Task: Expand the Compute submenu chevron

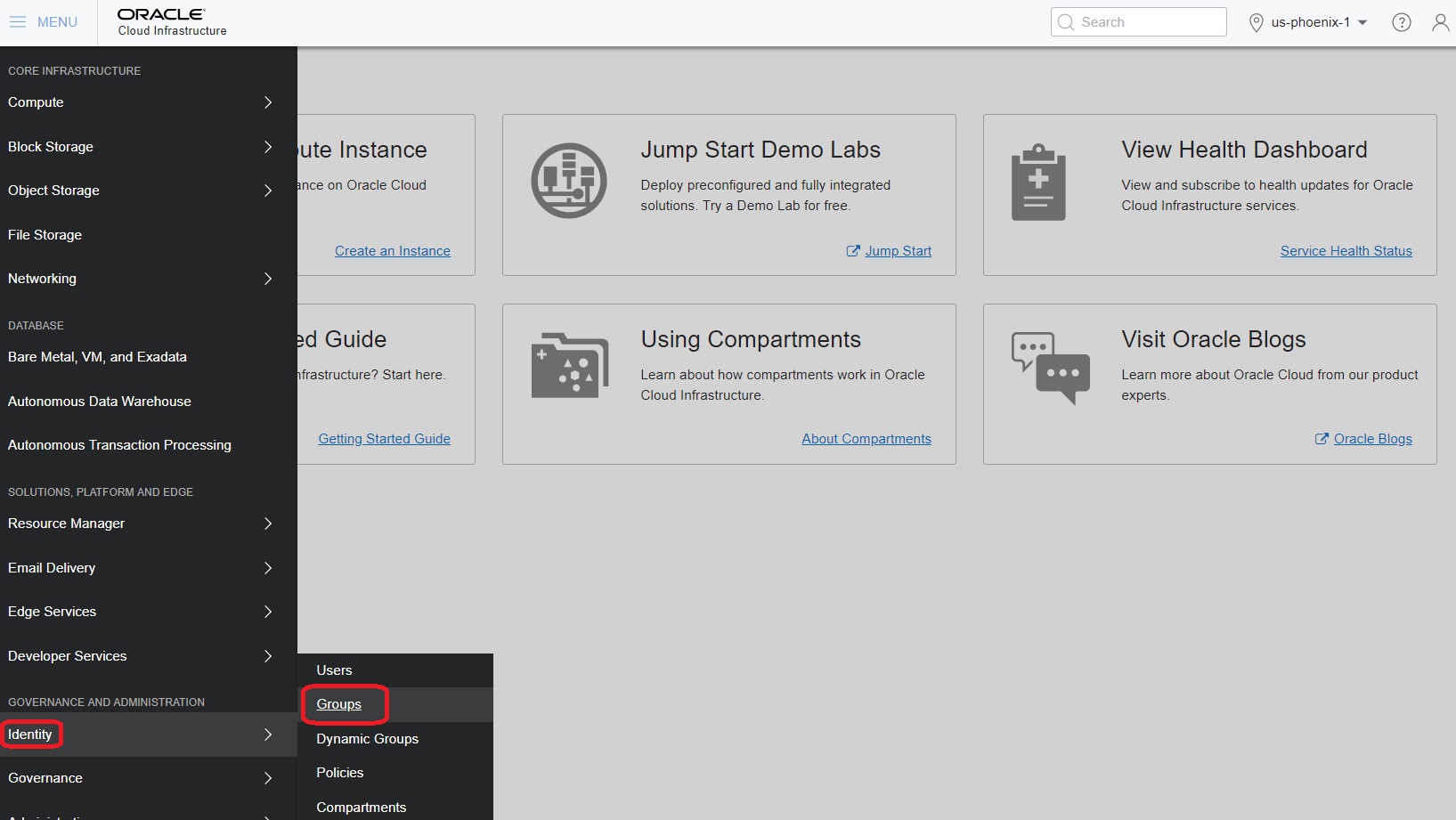Action: (268, 102)
